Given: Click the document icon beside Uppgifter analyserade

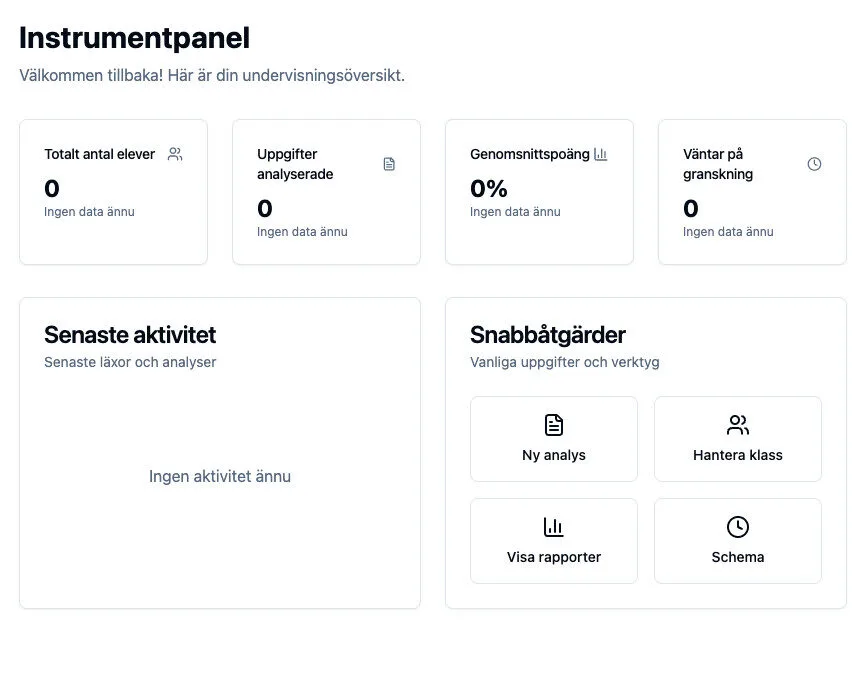Looking at the screenshot, I should click(x=389, y=164).
